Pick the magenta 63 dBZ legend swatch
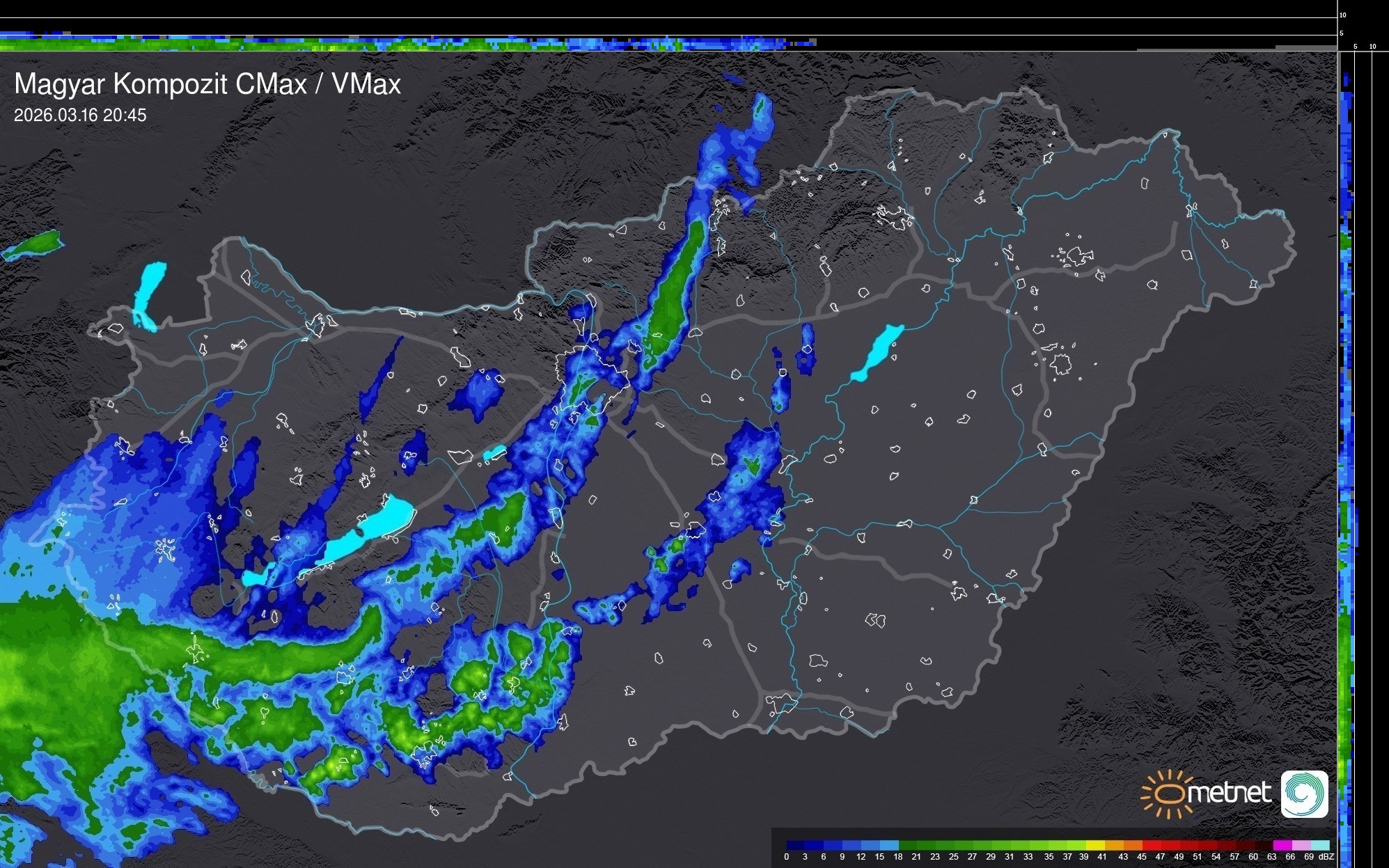The height and width of the screenshot is (868, 1389). click(x=1281, y=845)
